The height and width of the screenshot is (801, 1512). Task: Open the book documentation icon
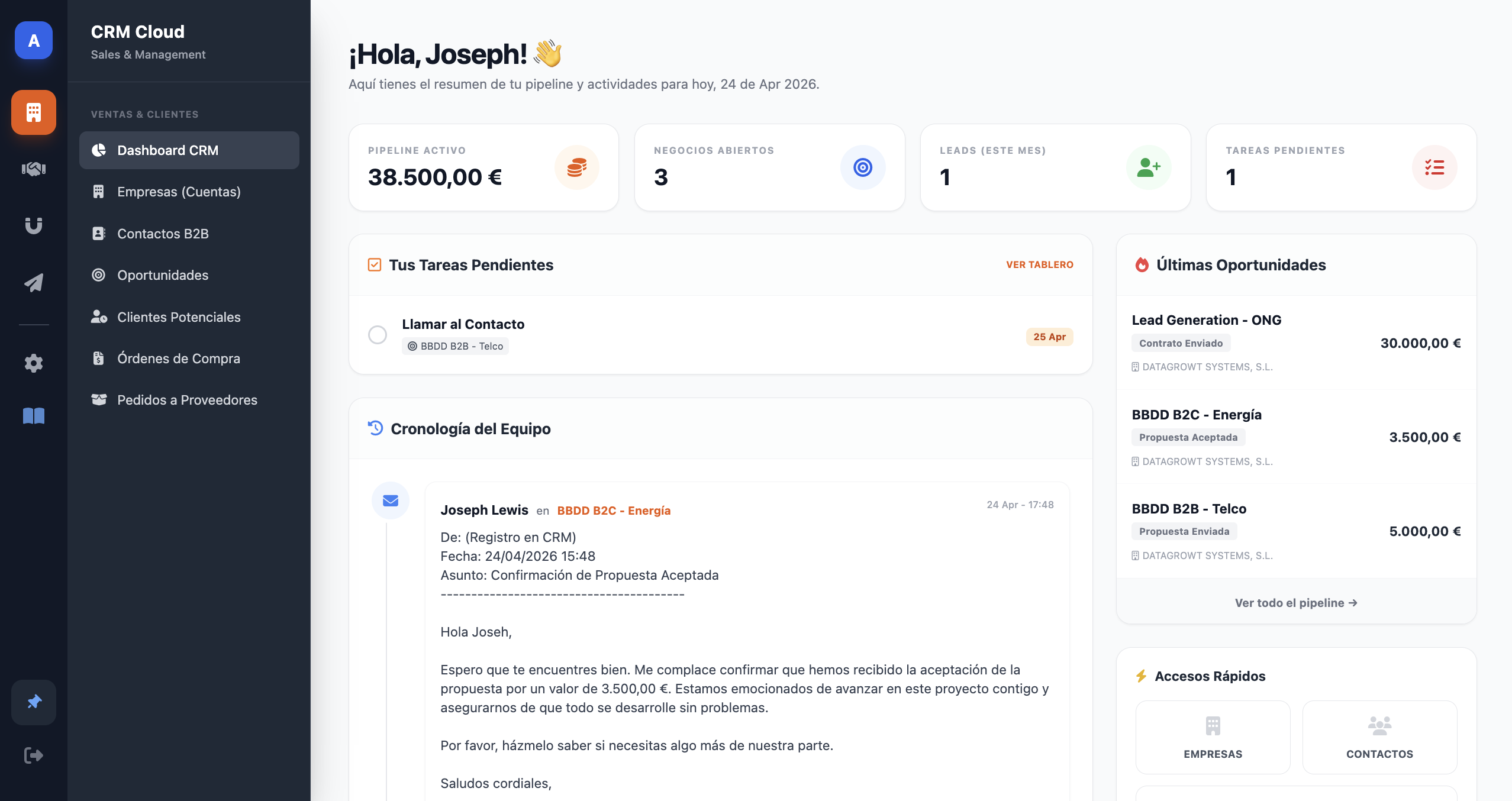click(x=34, y=415)
